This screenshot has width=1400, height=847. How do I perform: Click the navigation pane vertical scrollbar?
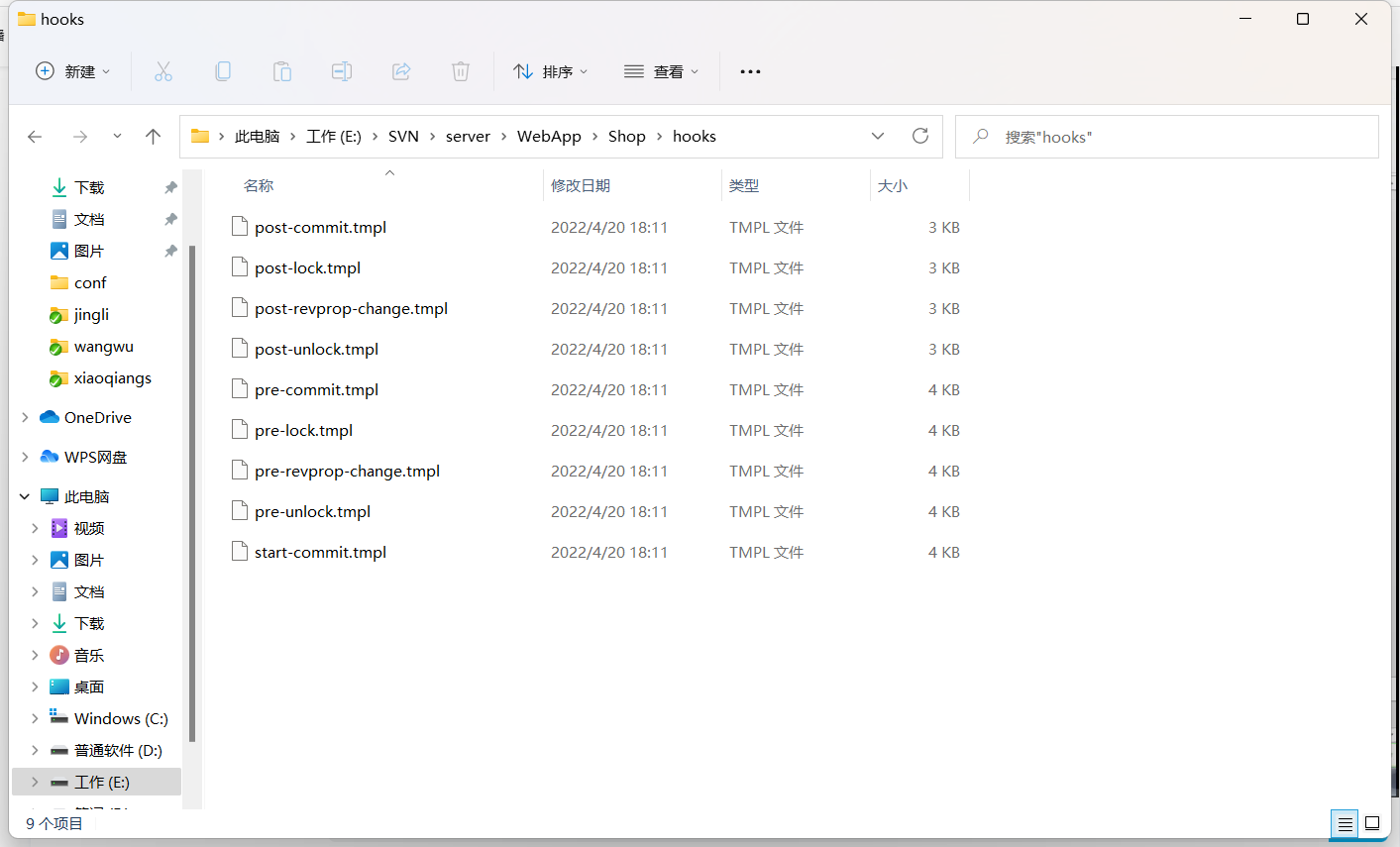pos(192,493)
